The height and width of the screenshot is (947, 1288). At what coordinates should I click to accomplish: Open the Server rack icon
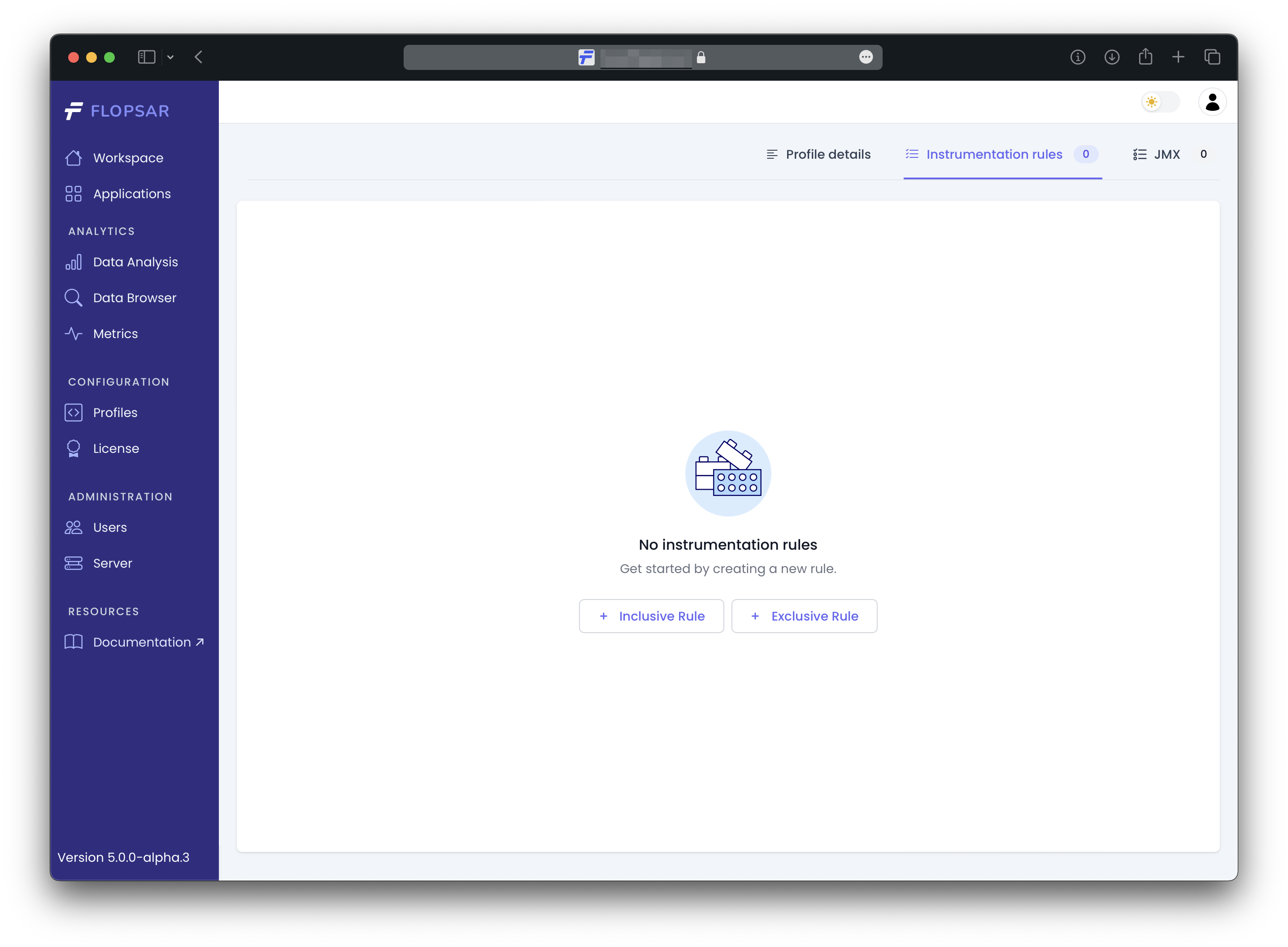[74, 563]
